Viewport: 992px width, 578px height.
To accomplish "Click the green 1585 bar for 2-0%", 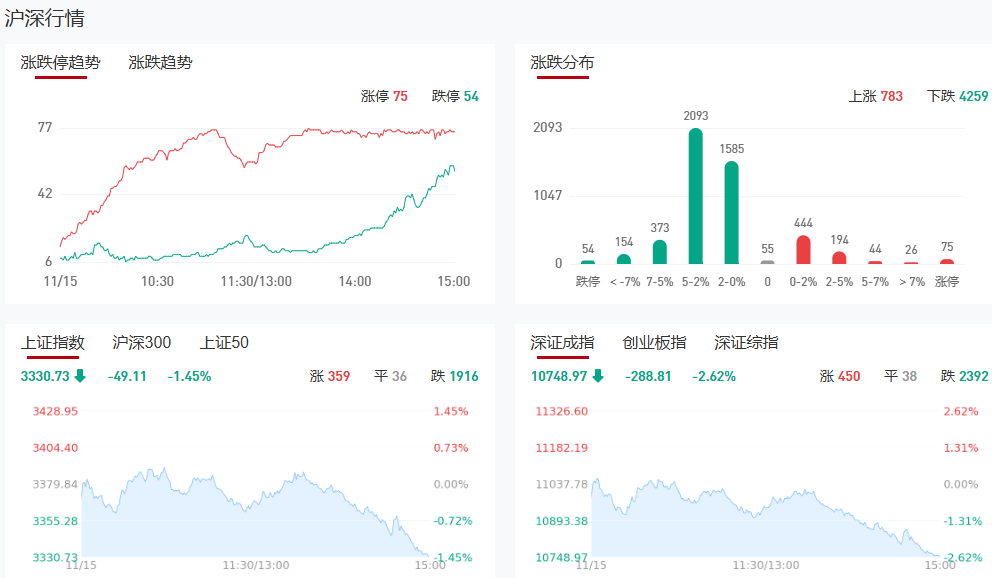I will tap(731, 213).
